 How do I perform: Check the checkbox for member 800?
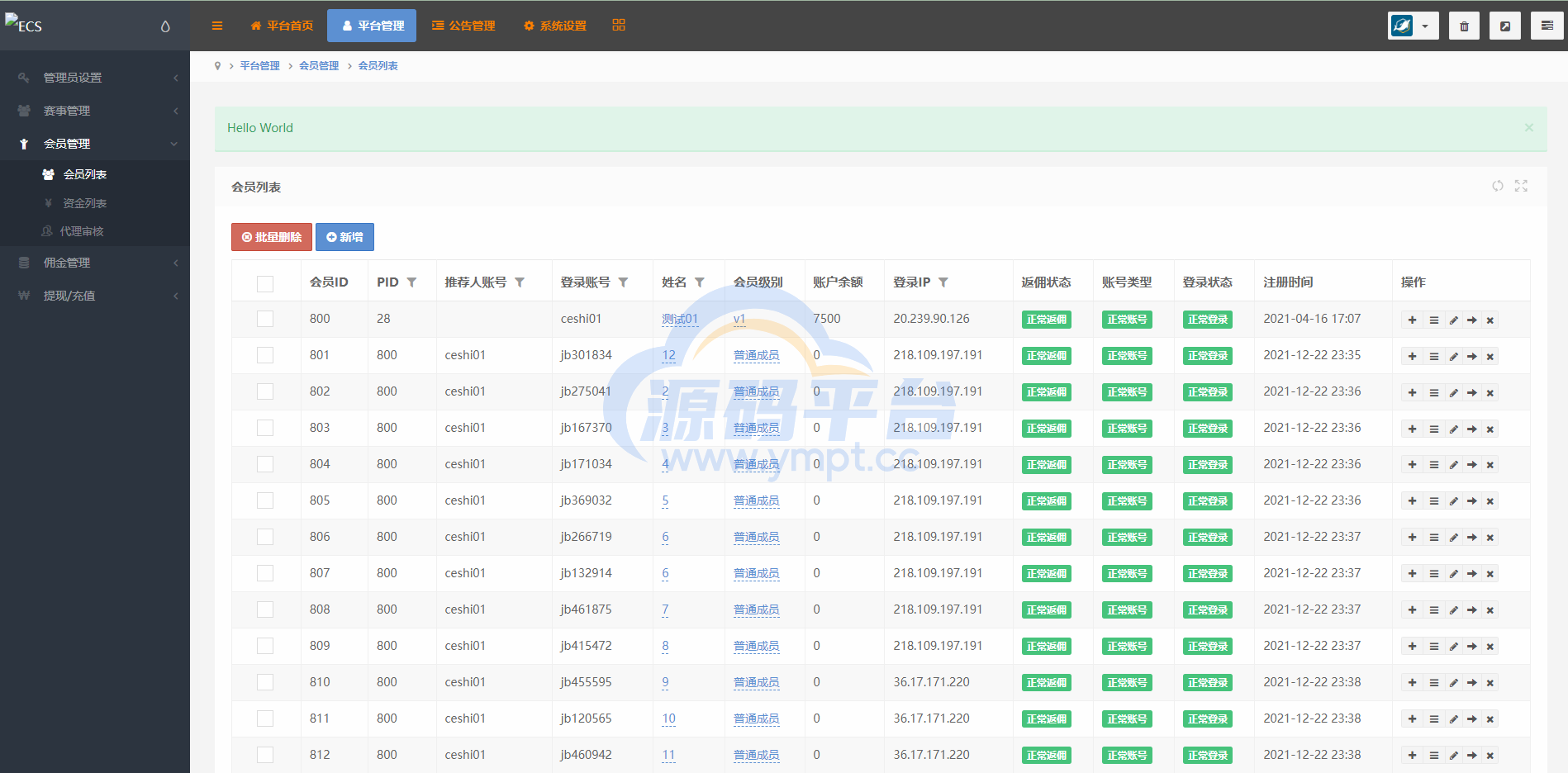click(265, 319)
